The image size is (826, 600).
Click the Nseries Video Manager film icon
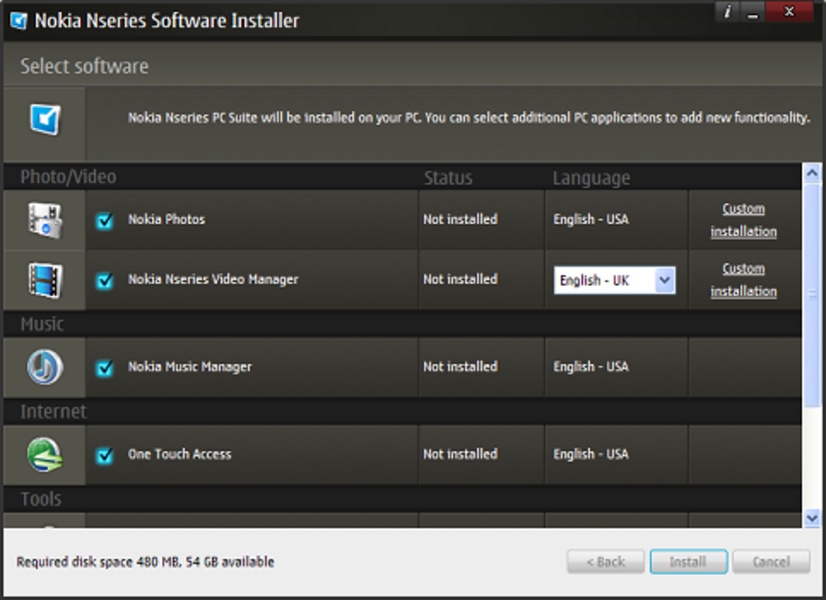(44, 280)
